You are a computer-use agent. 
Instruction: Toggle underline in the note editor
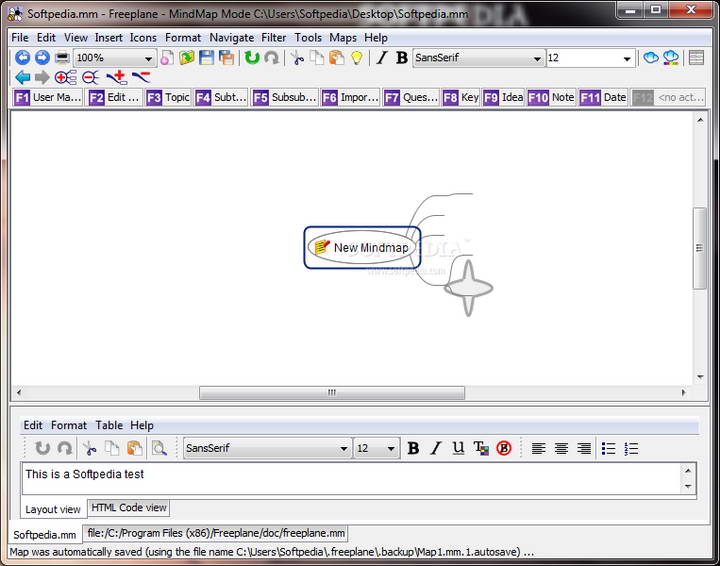[x=458, y=448]
